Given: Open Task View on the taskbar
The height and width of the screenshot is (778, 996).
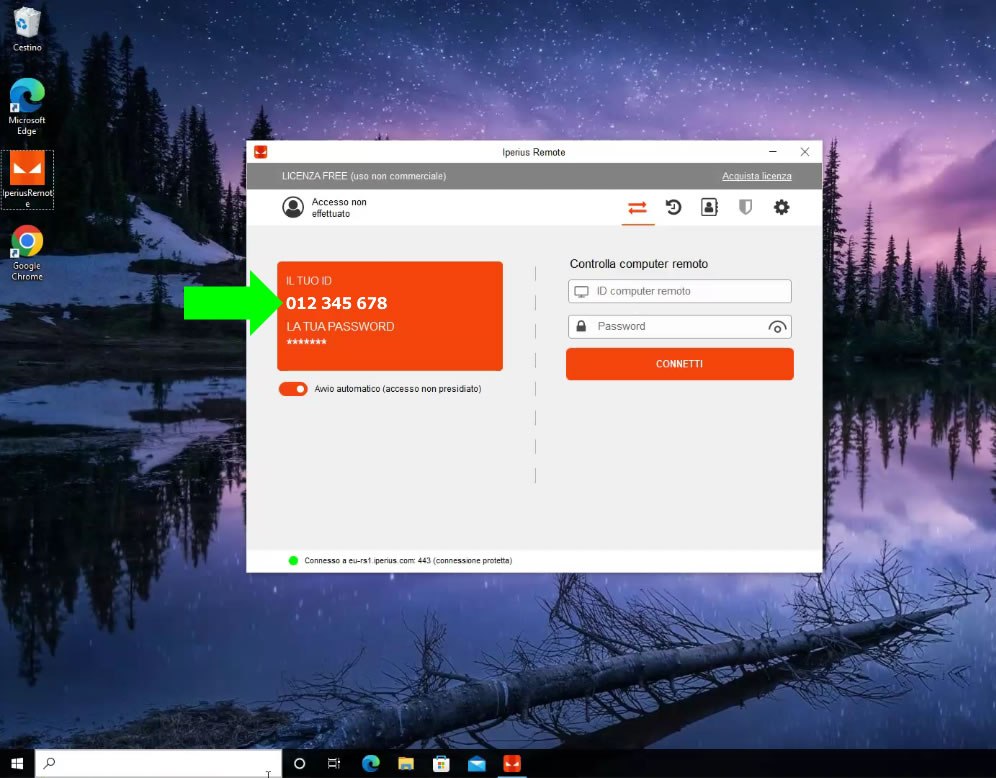Looking at the screenshot, I should [334, 763].
